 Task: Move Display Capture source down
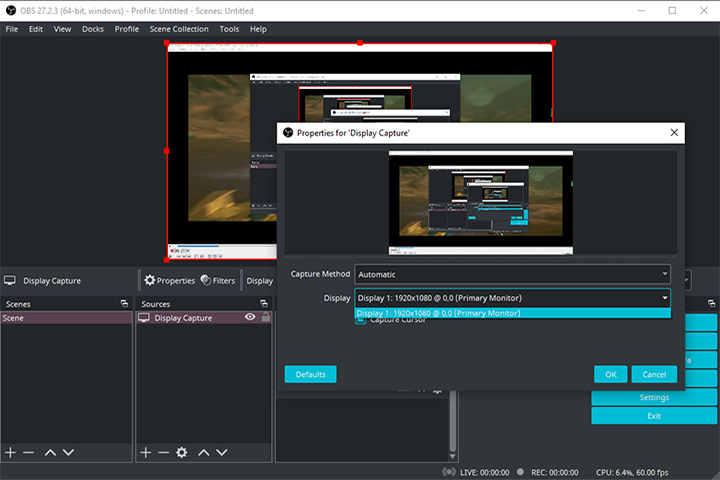tap(222, 453)
